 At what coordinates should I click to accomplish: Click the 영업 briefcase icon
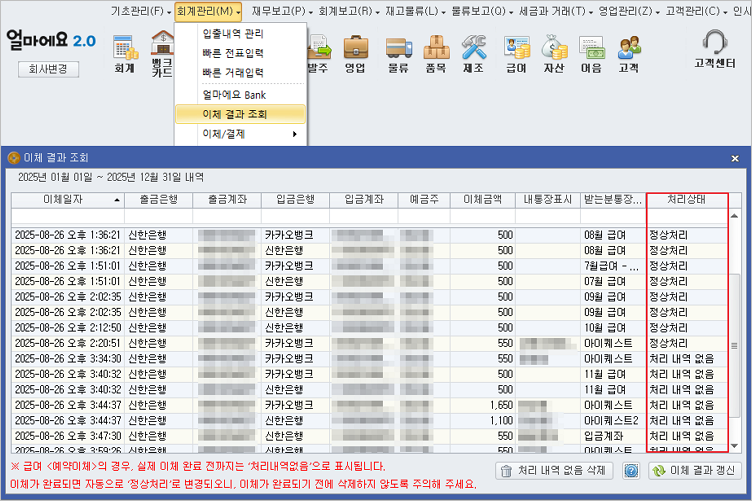coord(355,52)
